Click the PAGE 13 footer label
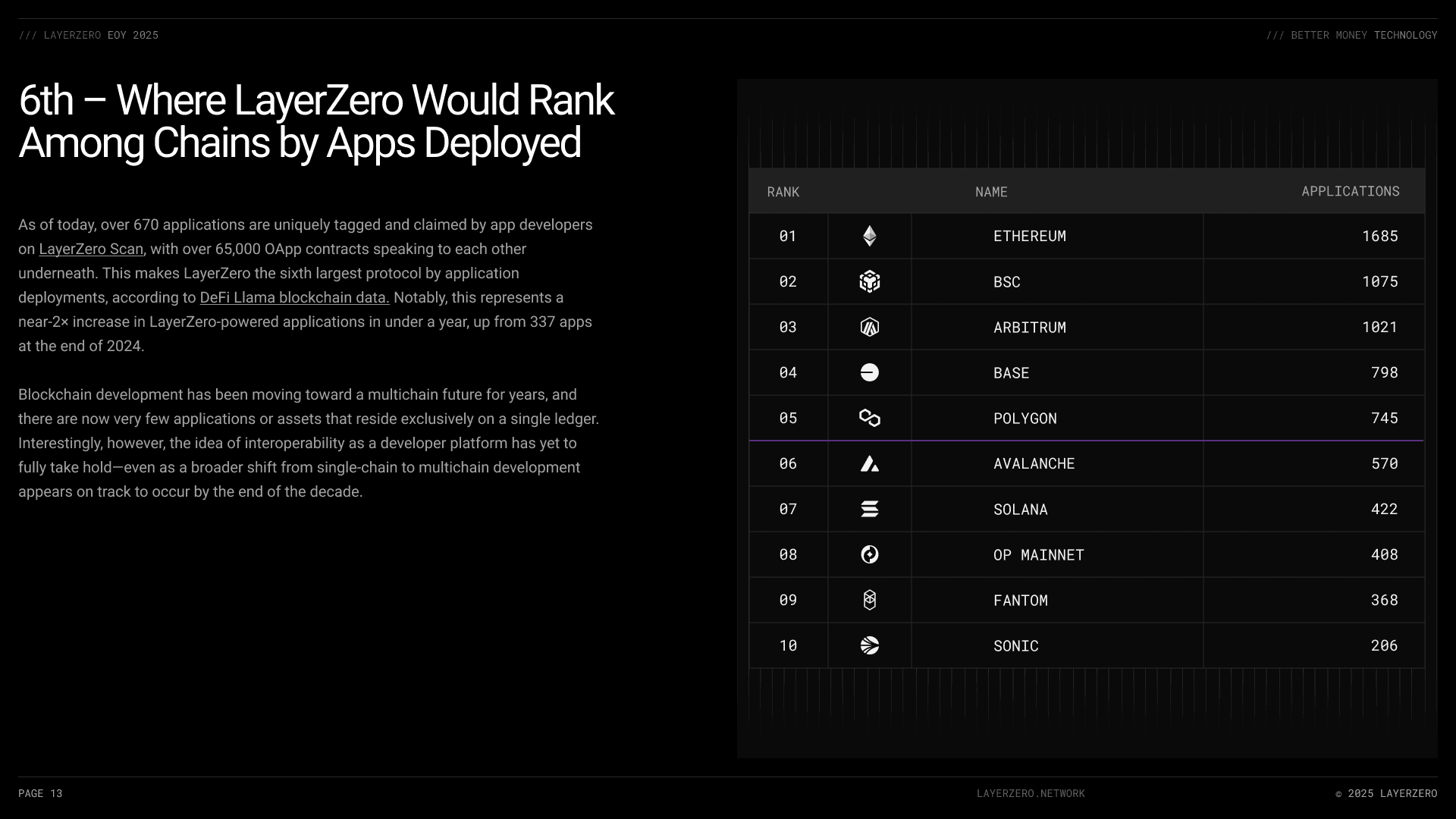The image size is (1456, 819). [x=40, y=793]
